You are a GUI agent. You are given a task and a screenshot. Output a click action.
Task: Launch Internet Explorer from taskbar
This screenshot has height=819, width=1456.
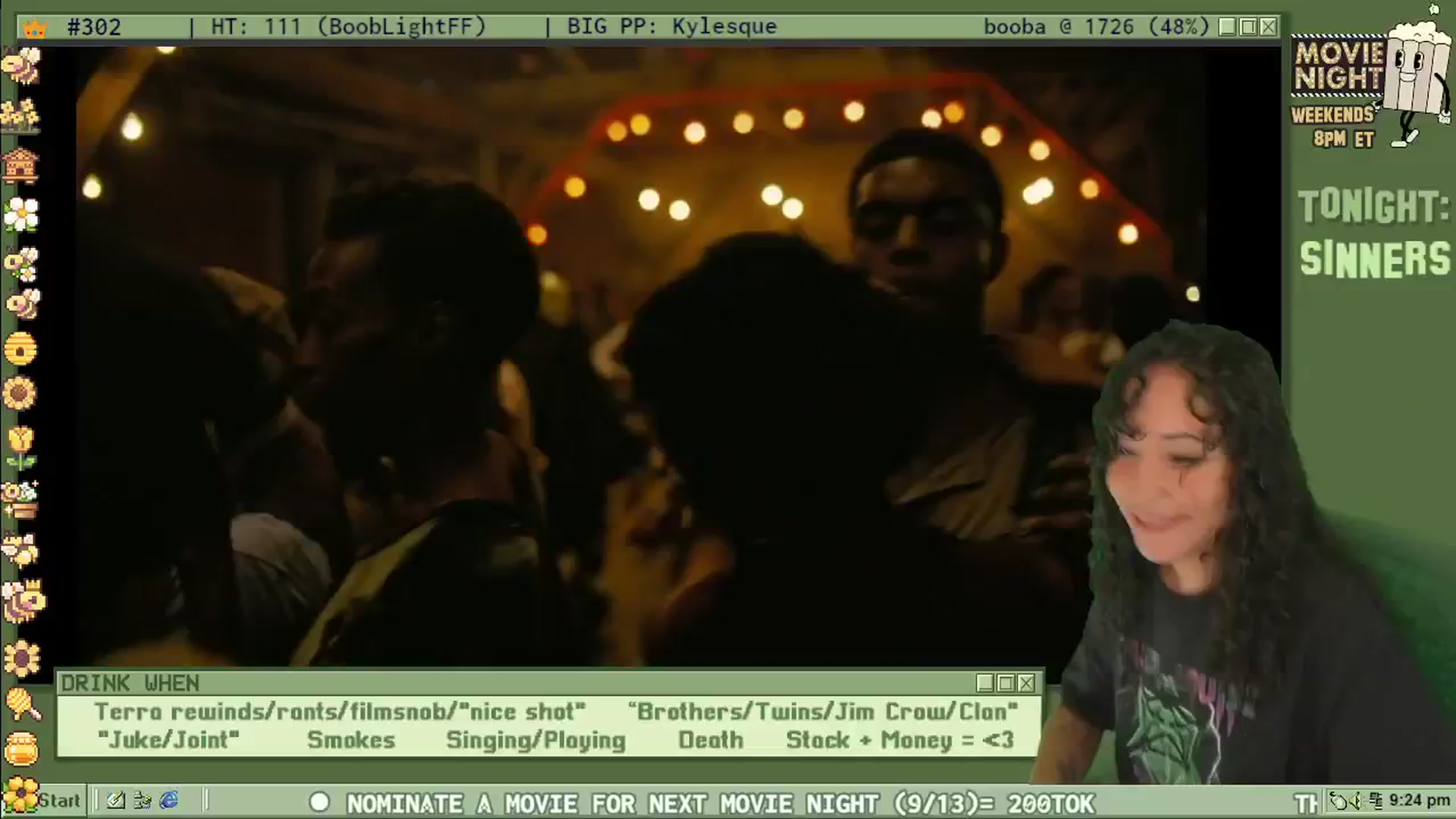[x=169, y=800]
